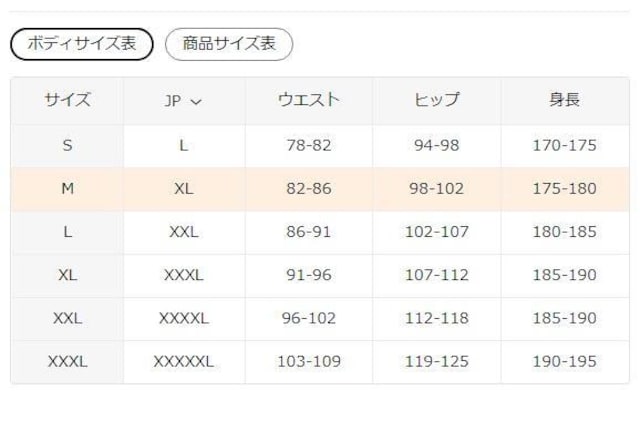Click the 身長 column header

[564, 100]
